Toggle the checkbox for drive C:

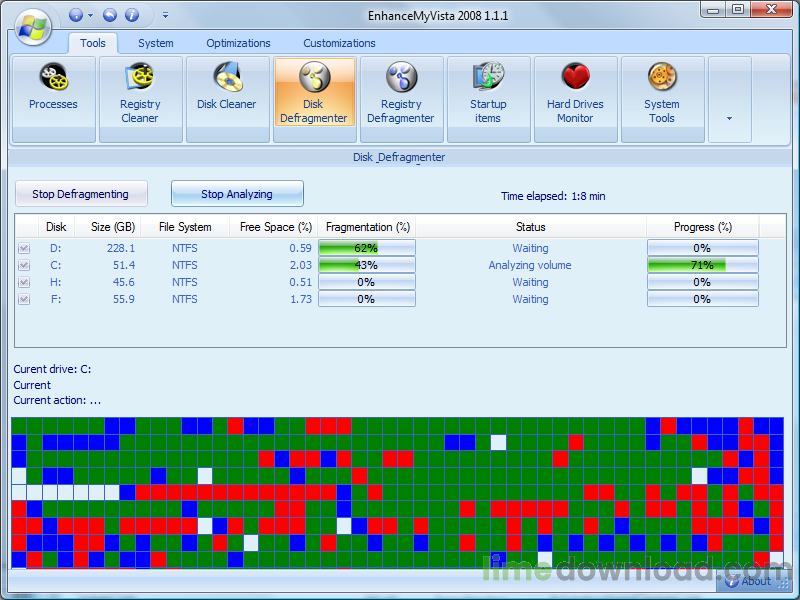click(24, 265)
